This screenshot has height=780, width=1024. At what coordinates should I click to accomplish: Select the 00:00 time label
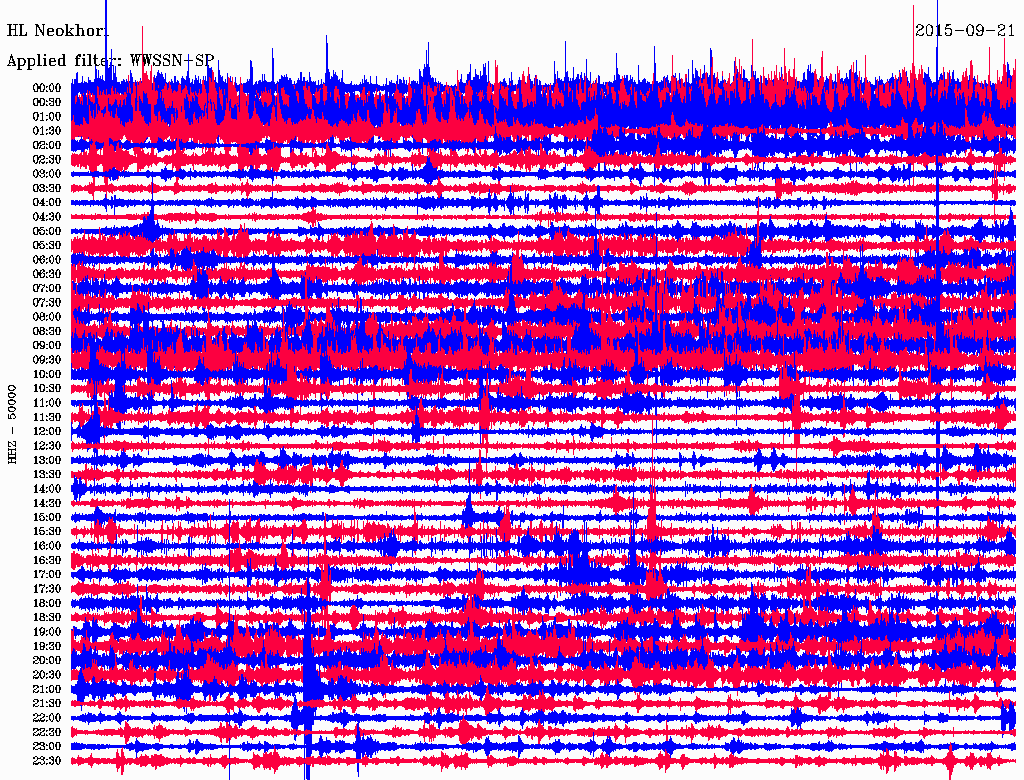(47, 88)
